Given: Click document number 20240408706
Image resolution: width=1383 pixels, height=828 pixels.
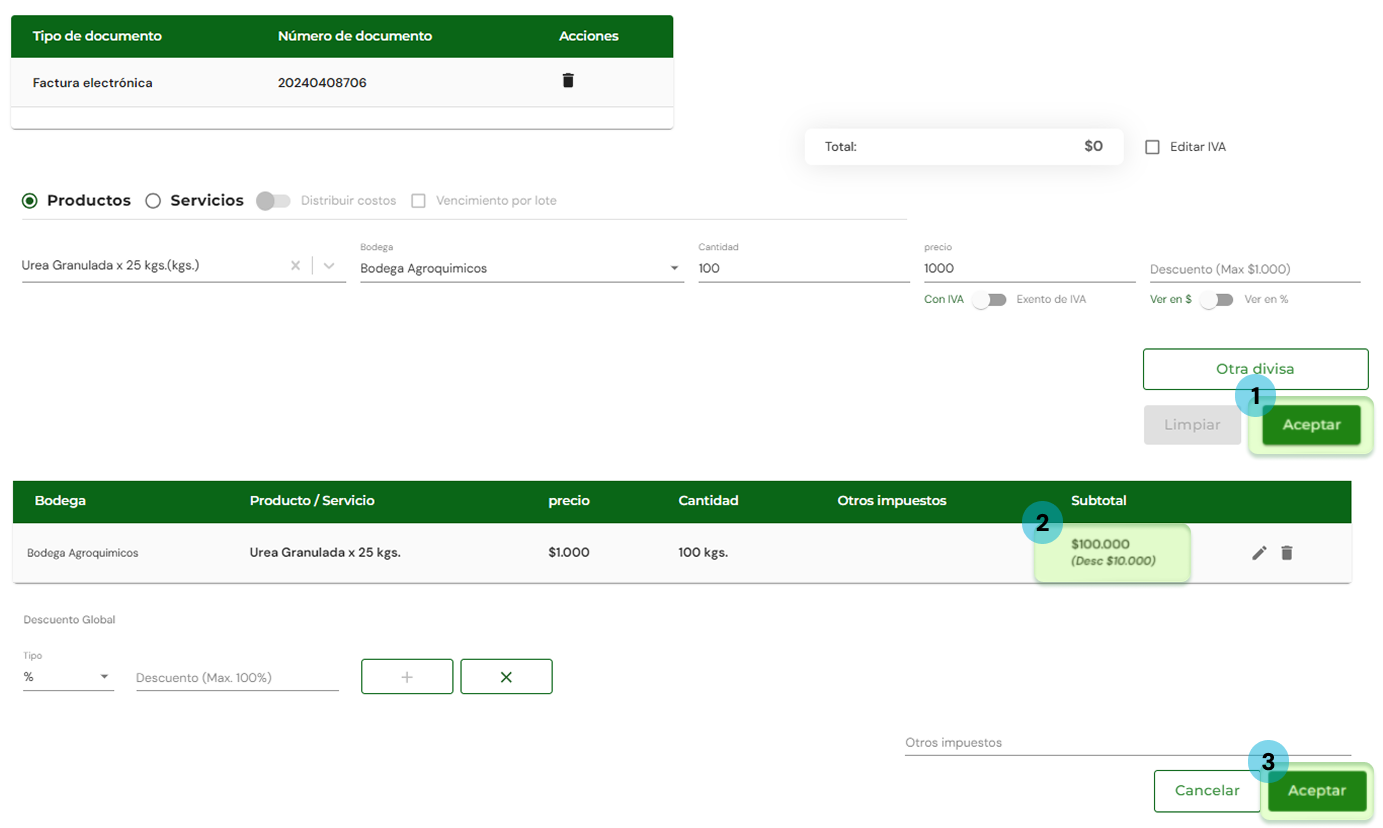Looking at the screenshot, I should pyautogui.click(x=322, y=83).
